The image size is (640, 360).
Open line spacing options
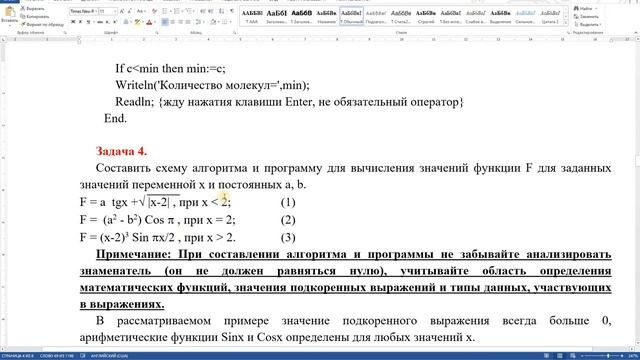click(x=200, y=22)
